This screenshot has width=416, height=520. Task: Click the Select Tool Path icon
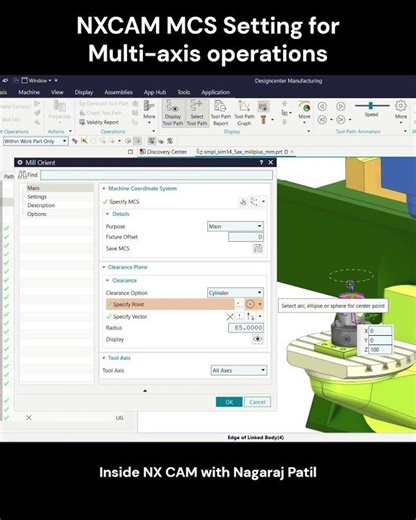pos(197,113)
